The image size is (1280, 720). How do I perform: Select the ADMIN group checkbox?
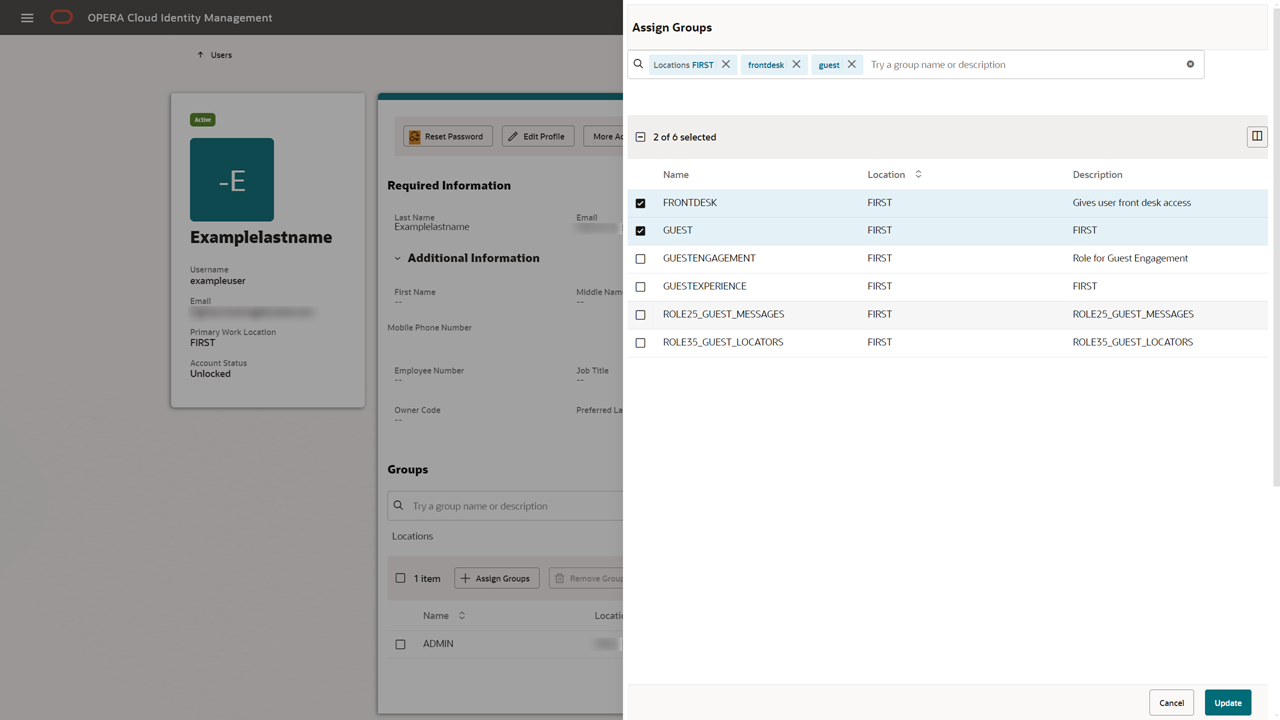point(401,644)
